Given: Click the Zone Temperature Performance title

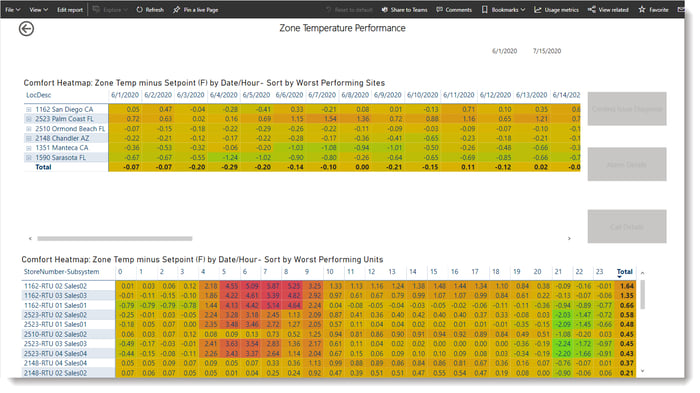Looking at the screenshot, I should (x=342, y=28).
